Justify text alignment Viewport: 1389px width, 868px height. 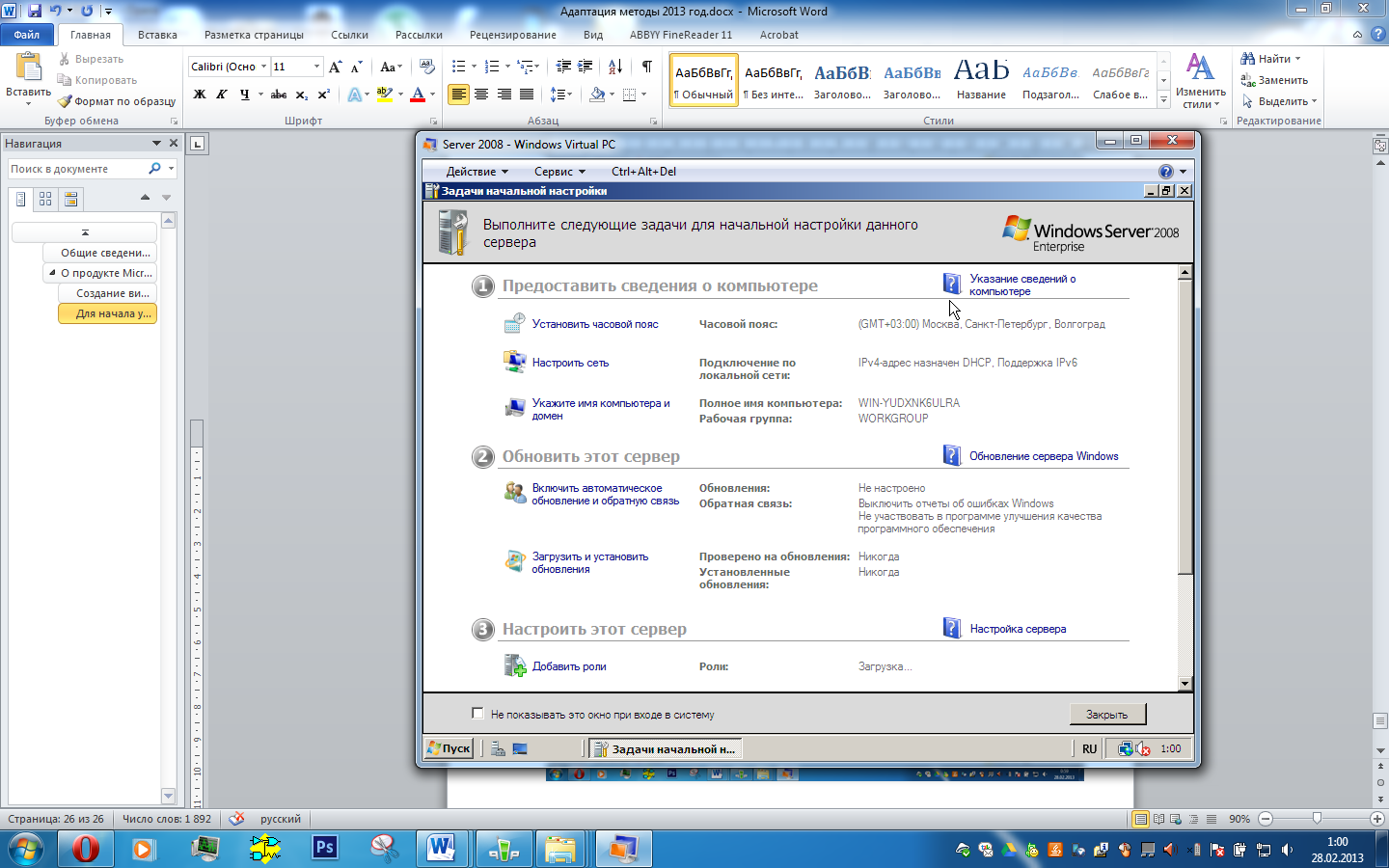pos(527,95)
